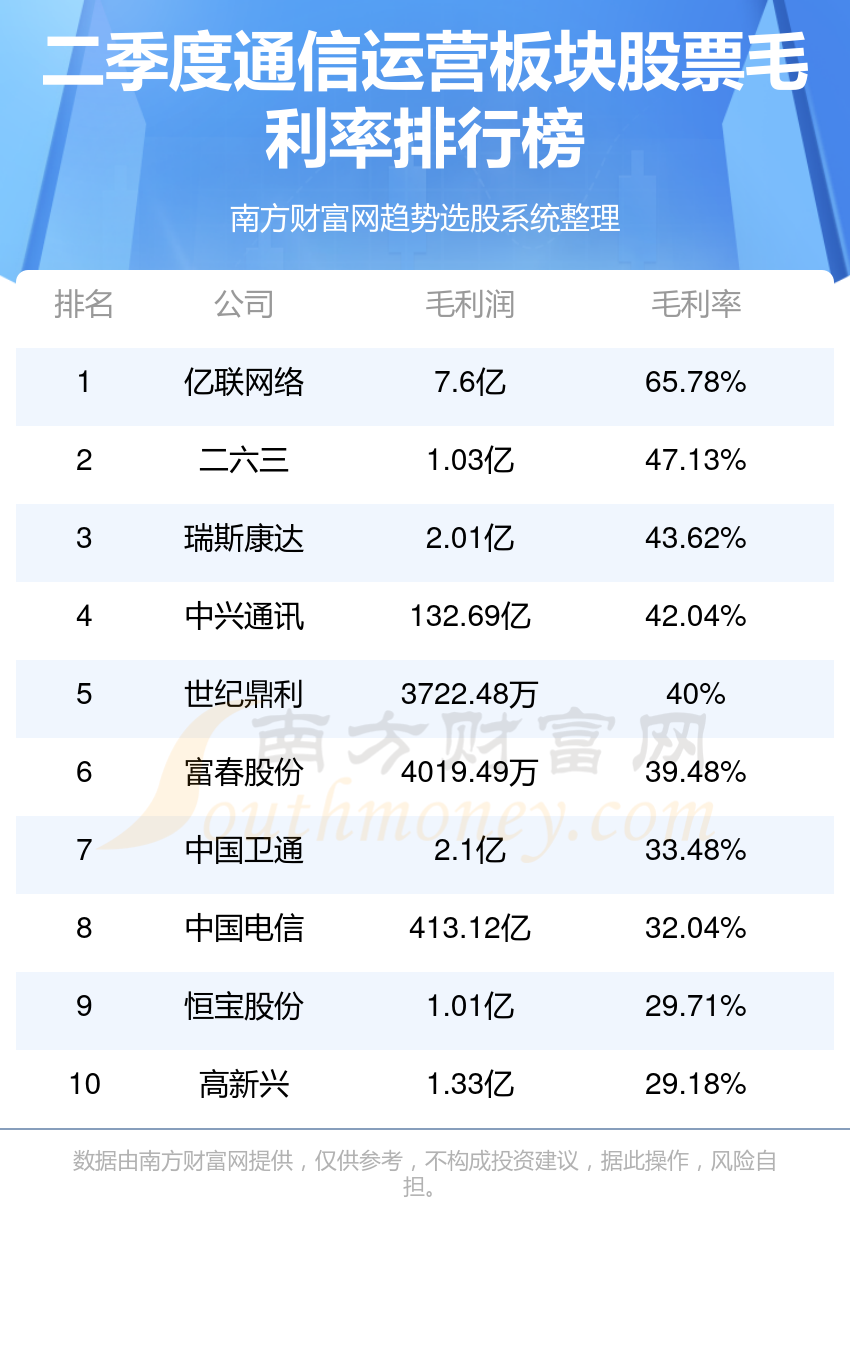
Task: Click the 世纪鼎利 company name
Action: pos(244,694)
